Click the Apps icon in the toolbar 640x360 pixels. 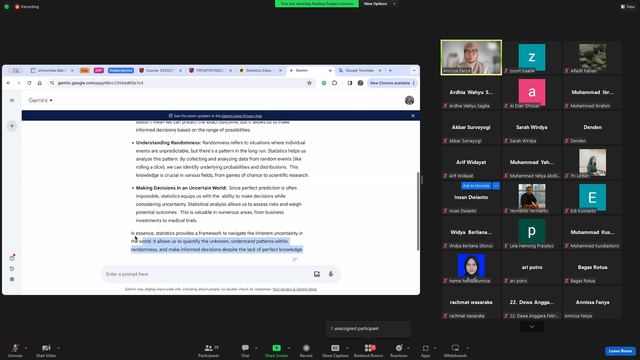(x=425, y=351)
